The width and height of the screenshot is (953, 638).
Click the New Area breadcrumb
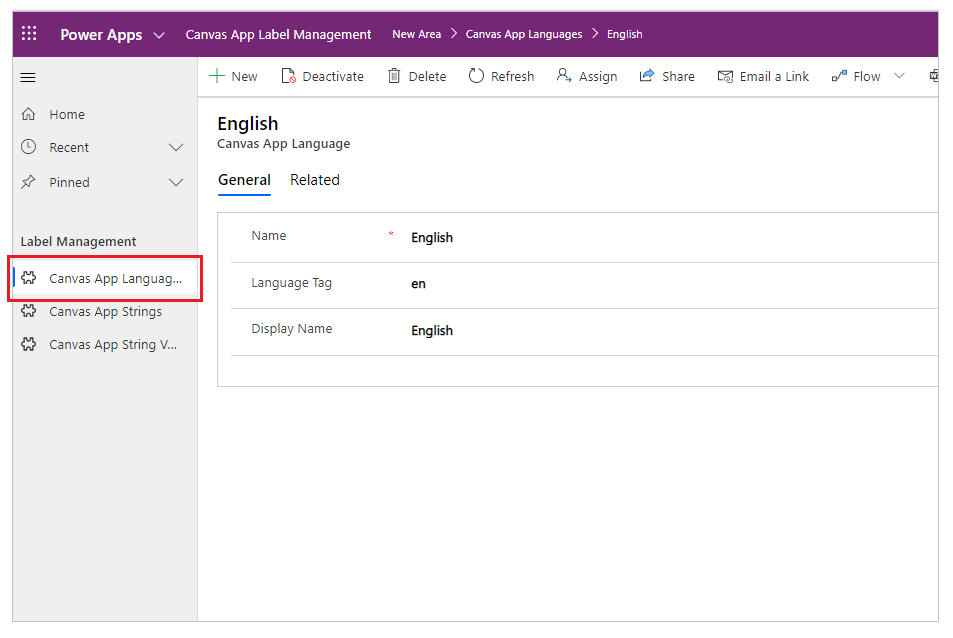[416, 35]
